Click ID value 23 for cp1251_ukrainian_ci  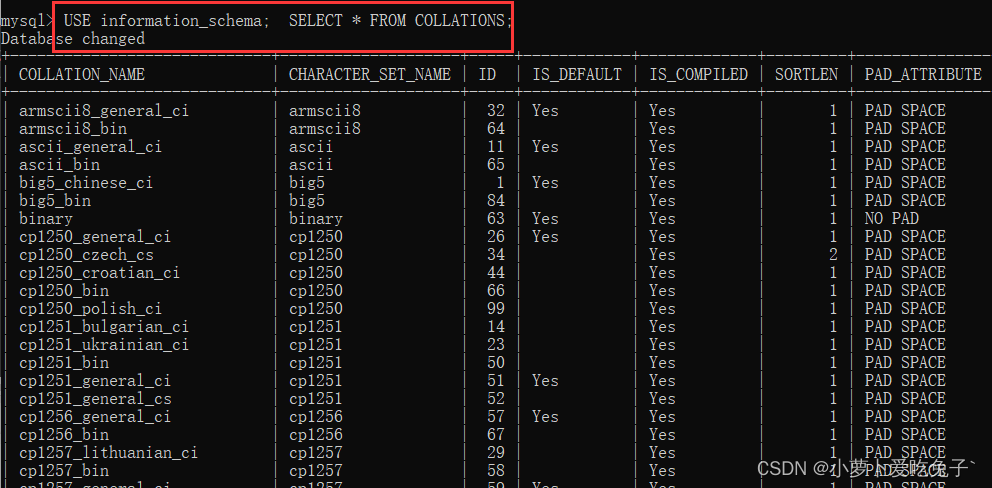pyautogui.click(x=496, y=345)
